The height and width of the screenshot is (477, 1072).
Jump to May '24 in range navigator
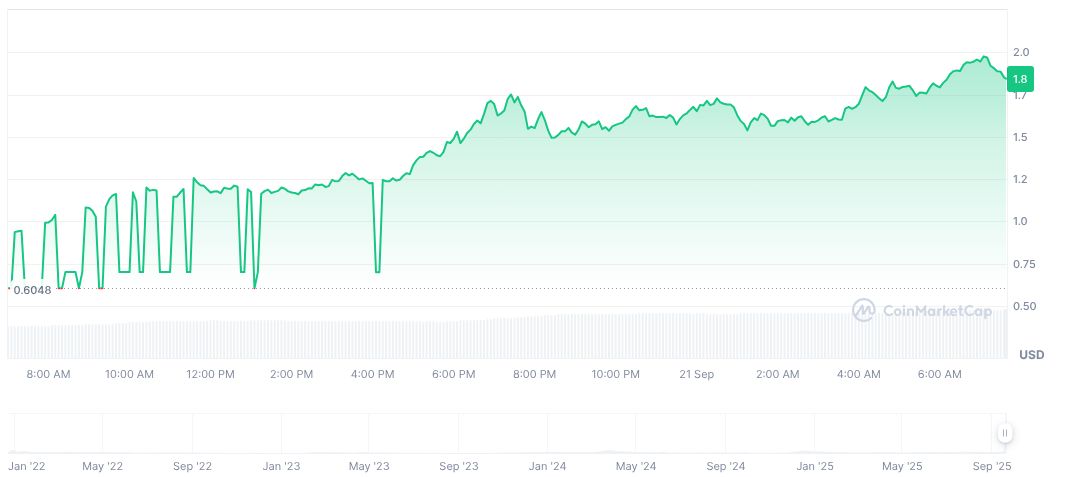click(635, 466)
